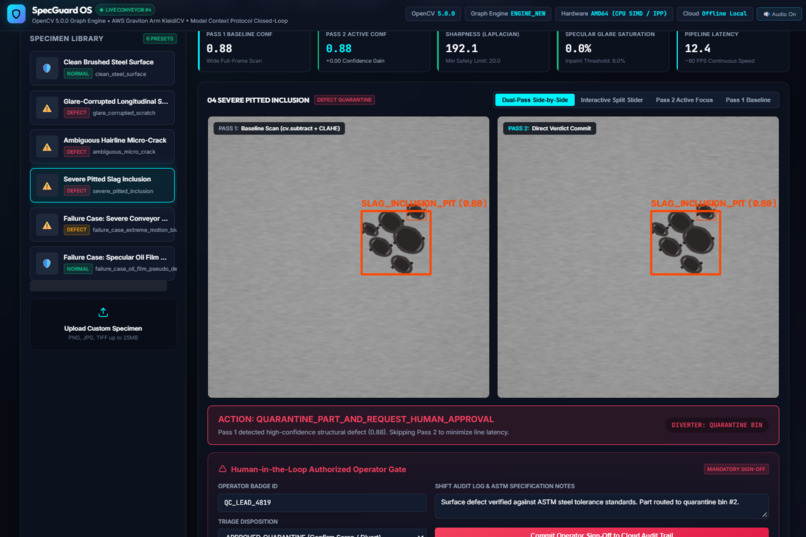Click warning icon of Severe Pitted Slag Inclusion
Screen dimensions: 806x537
(47, 186)
